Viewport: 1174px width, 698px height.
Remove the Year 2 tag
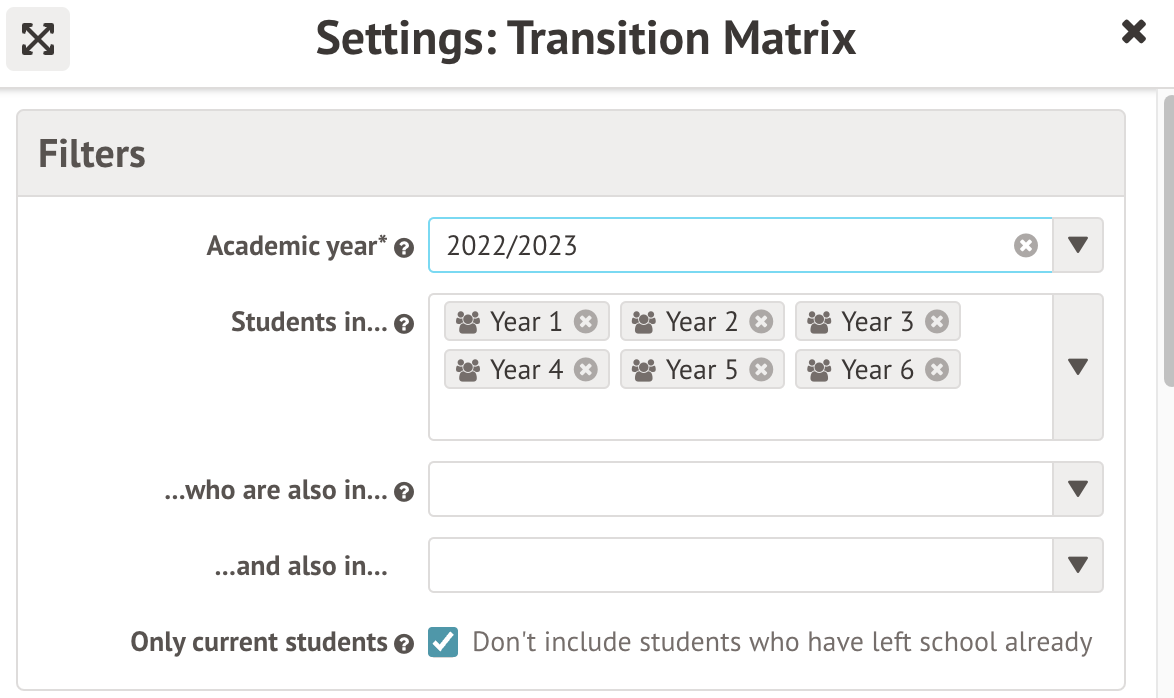(x=761, y=322)
